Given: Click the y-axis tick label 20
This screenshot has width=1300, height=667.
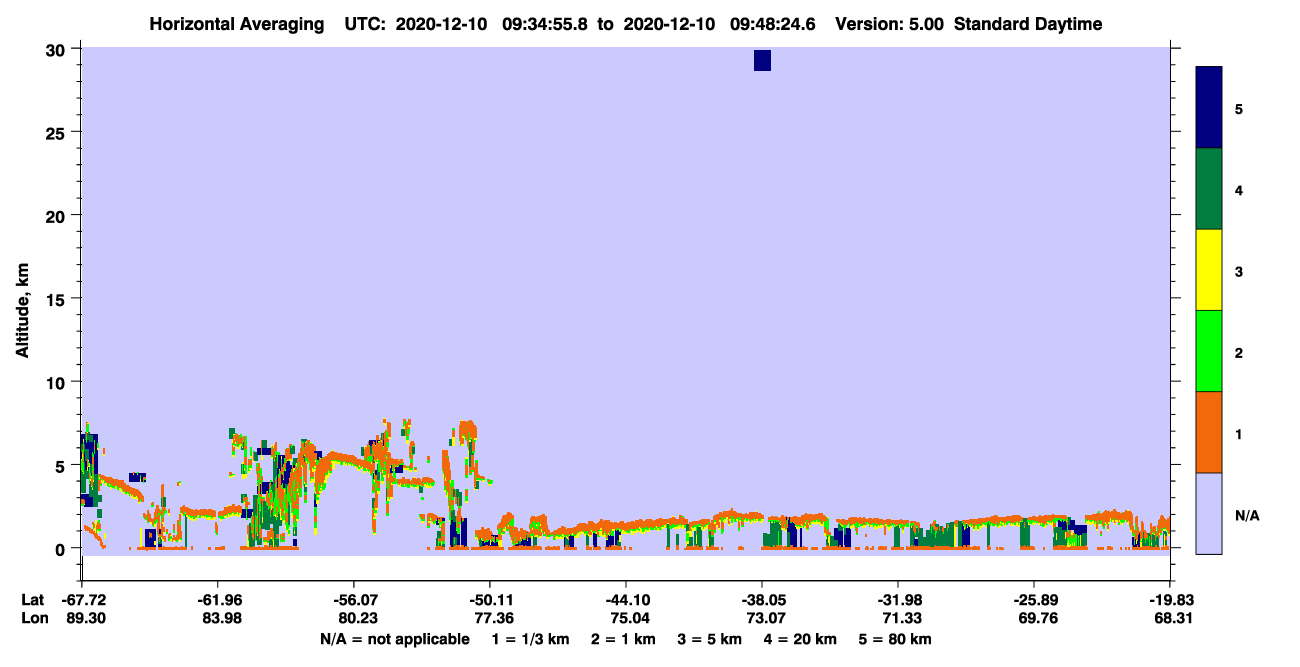Looking at the screenshot, I should [56, 215].
